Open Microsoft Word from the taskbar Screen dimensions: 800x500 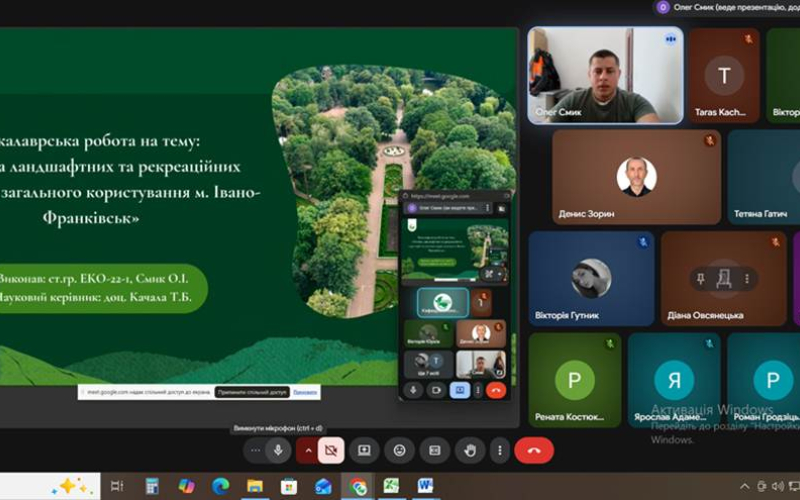coord(424,486)
